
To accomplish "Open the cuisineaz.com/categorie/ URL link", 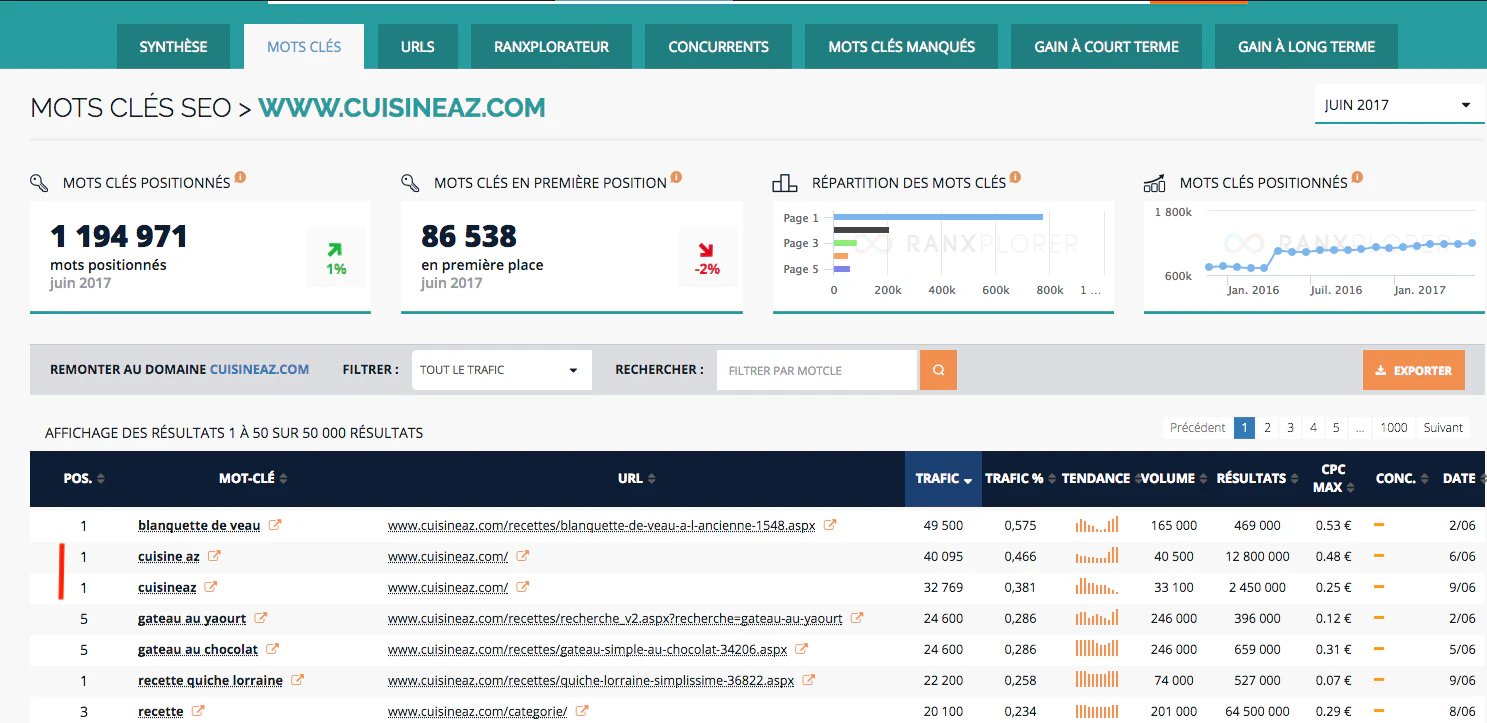I will coord(478,712).
